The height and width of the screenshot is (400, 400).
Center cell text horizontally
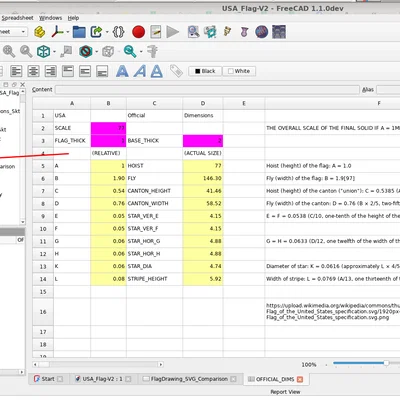pos(33,71)
